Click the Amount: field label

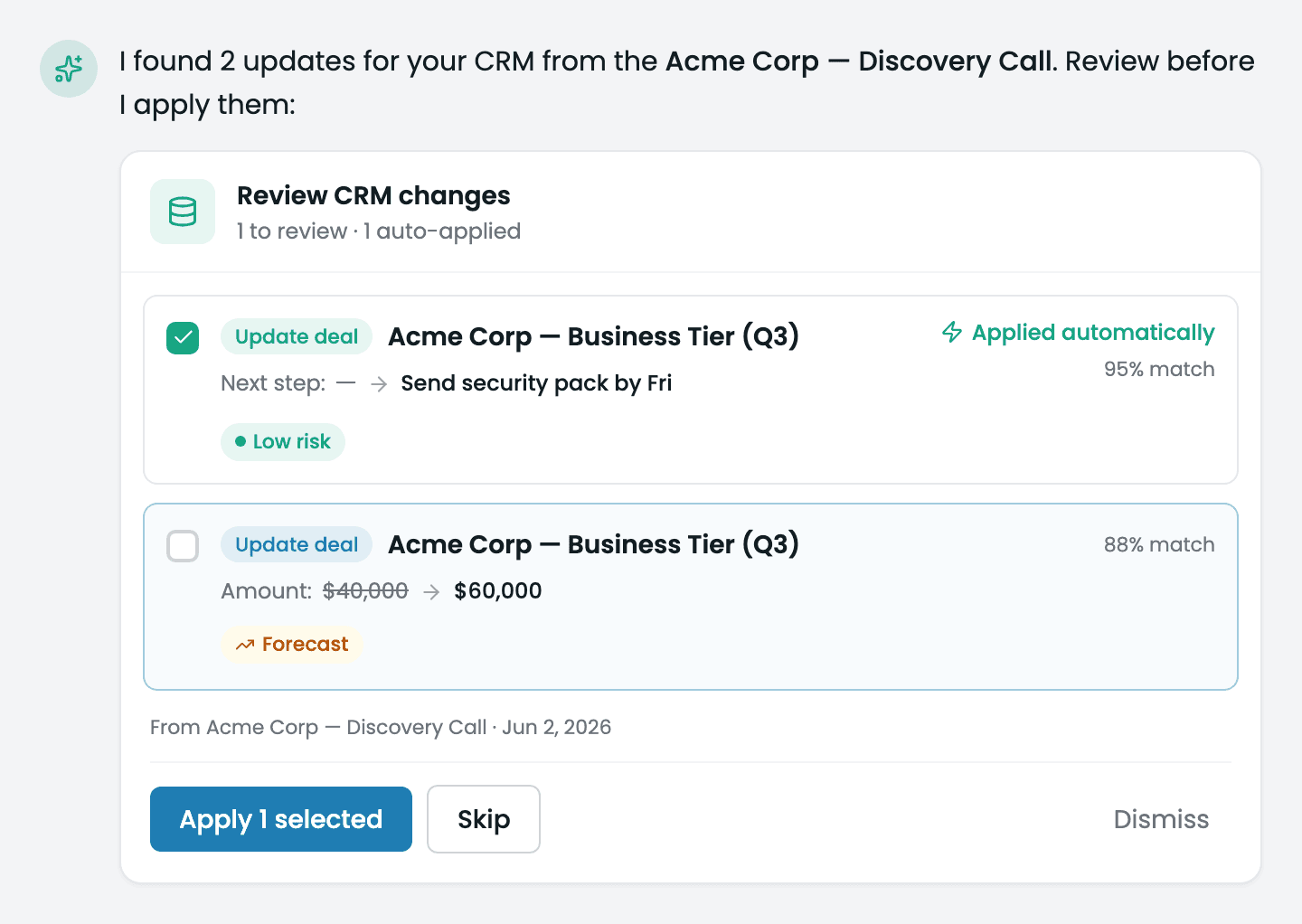267,591
